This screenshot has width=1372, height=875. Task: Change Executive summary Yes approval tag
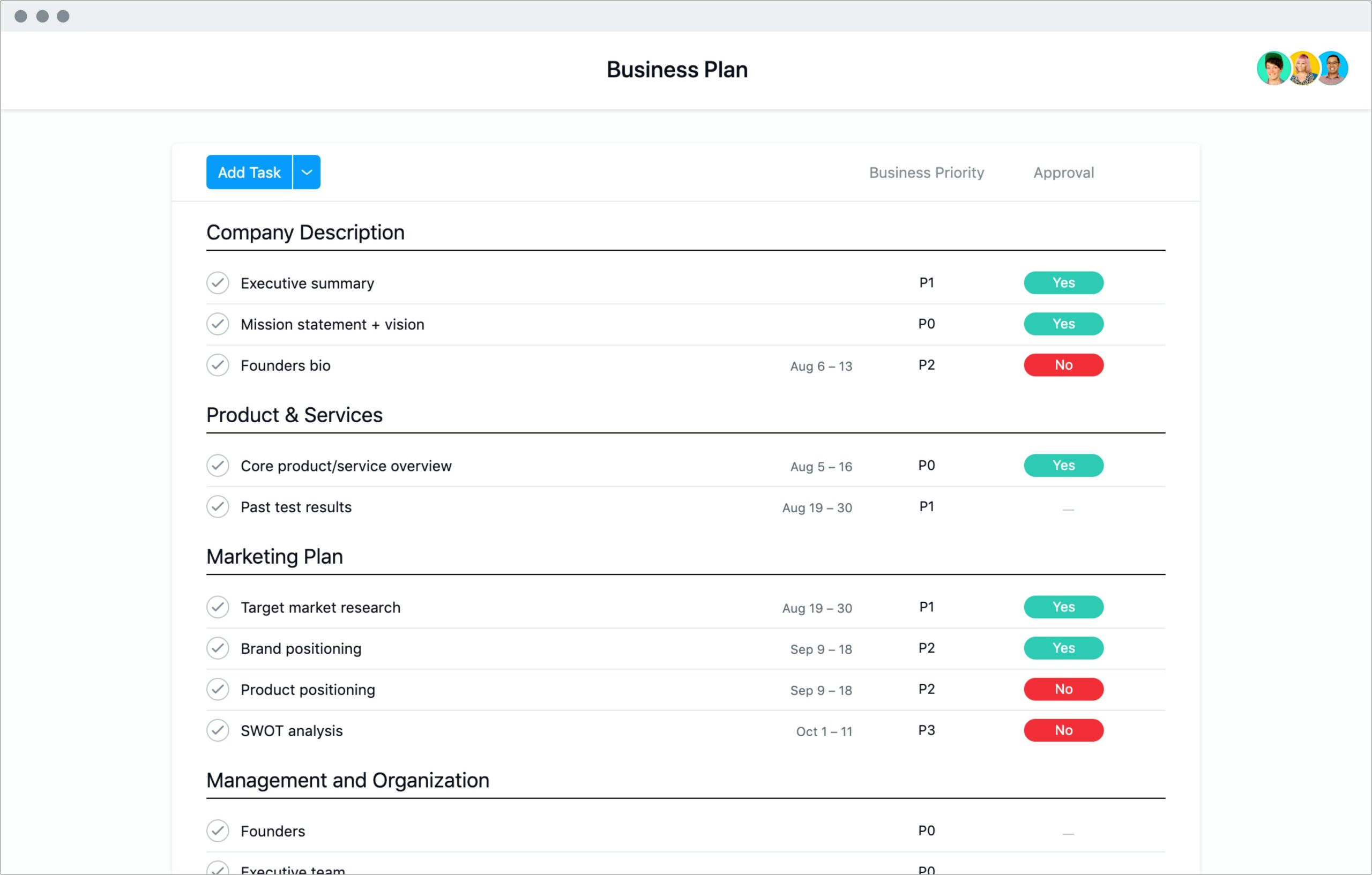click(x=1064, y=282)
